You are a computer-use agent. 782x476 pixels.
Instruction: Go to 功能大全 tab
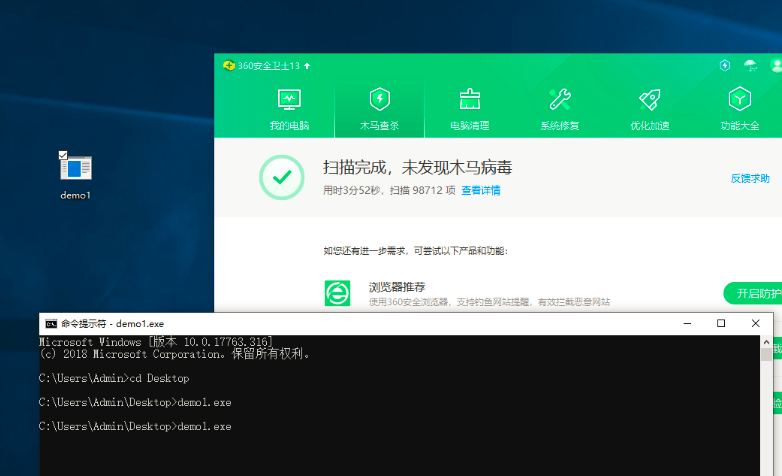tap(740, 110)
